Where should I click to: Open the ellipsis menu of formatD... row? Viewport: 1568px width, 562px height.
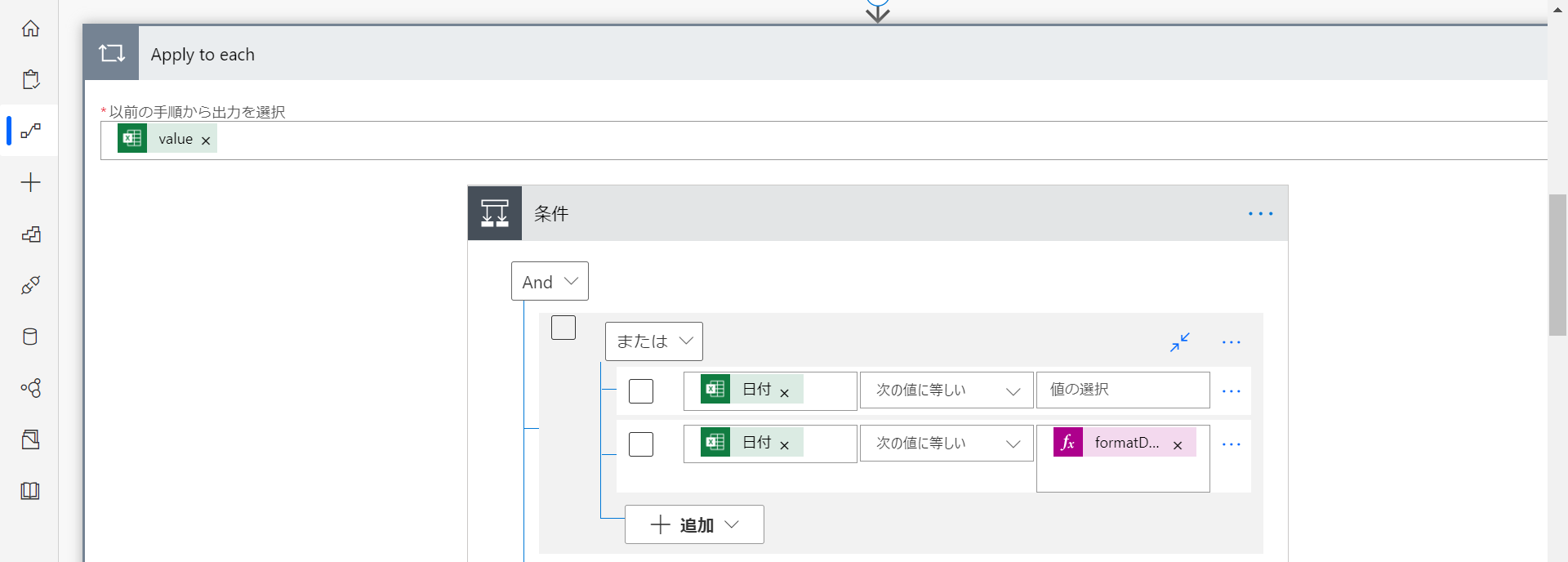(1232, 444)
